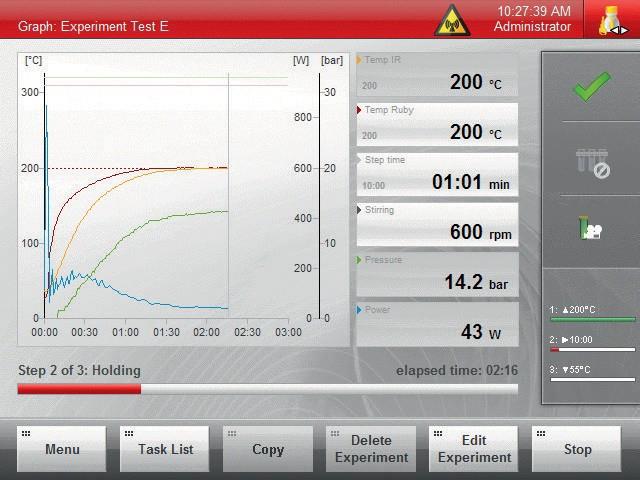Select step 3 cooling to 55°C

point(592,374)
